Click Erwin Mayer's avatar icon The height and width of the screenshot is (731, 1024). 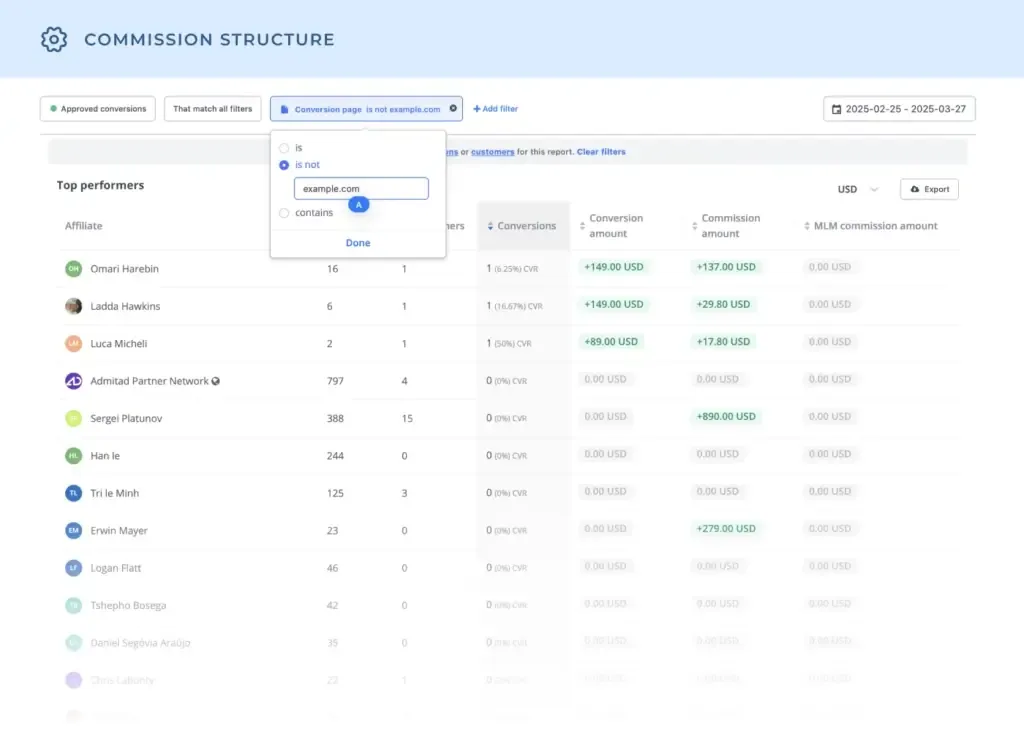(x=74, y=530)
